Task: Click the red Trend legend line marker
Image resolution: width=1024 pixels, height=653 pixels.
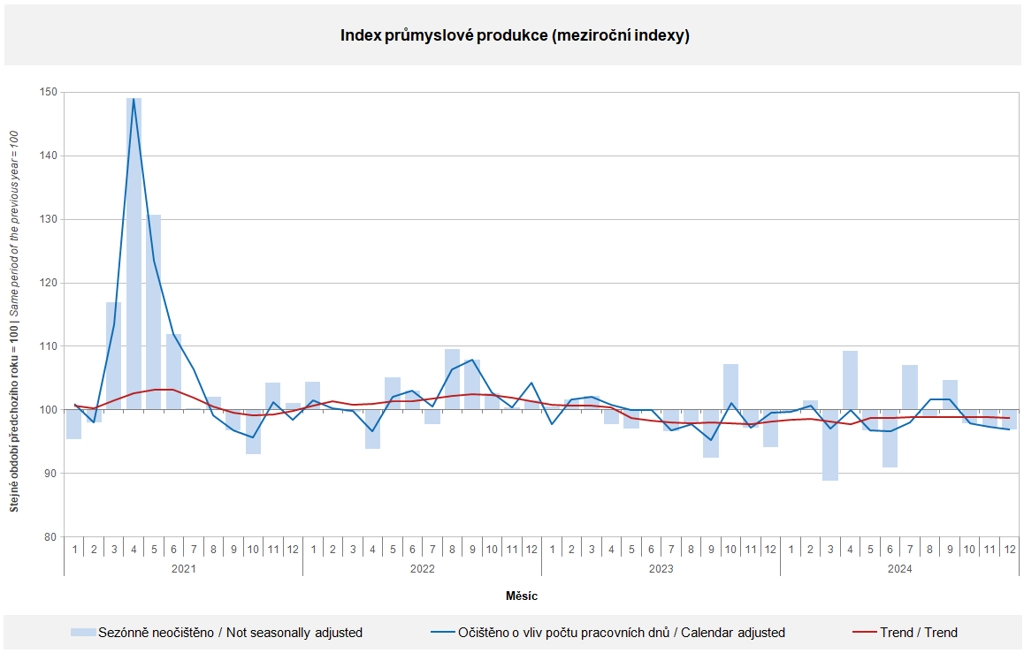Action: pos(865,632)
